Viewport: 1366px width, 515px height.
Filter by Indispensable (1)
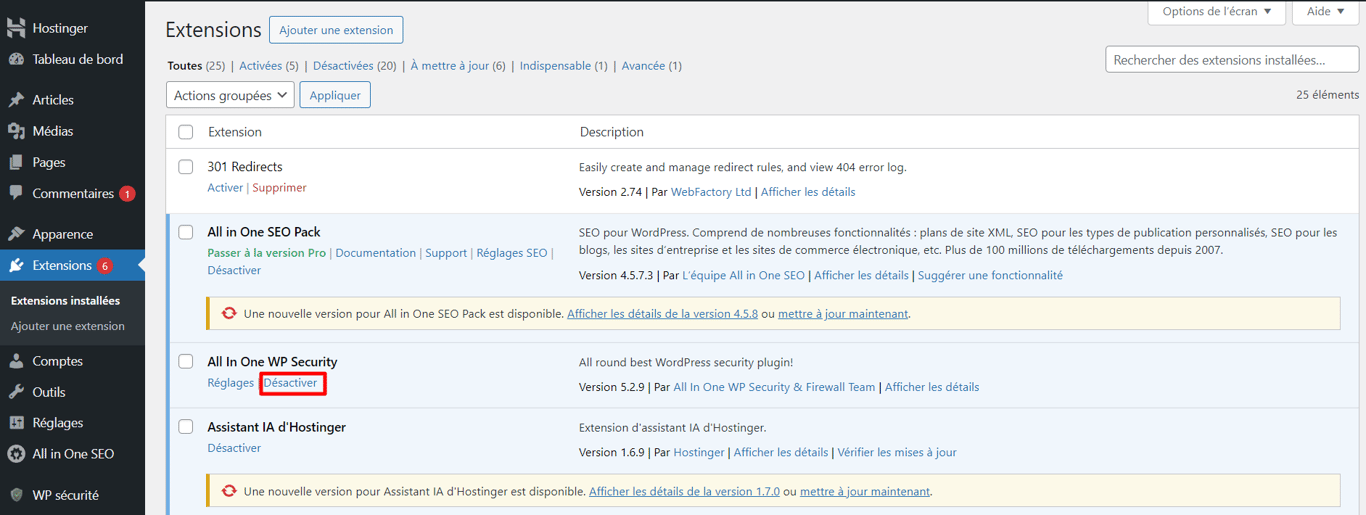point(564,66)
